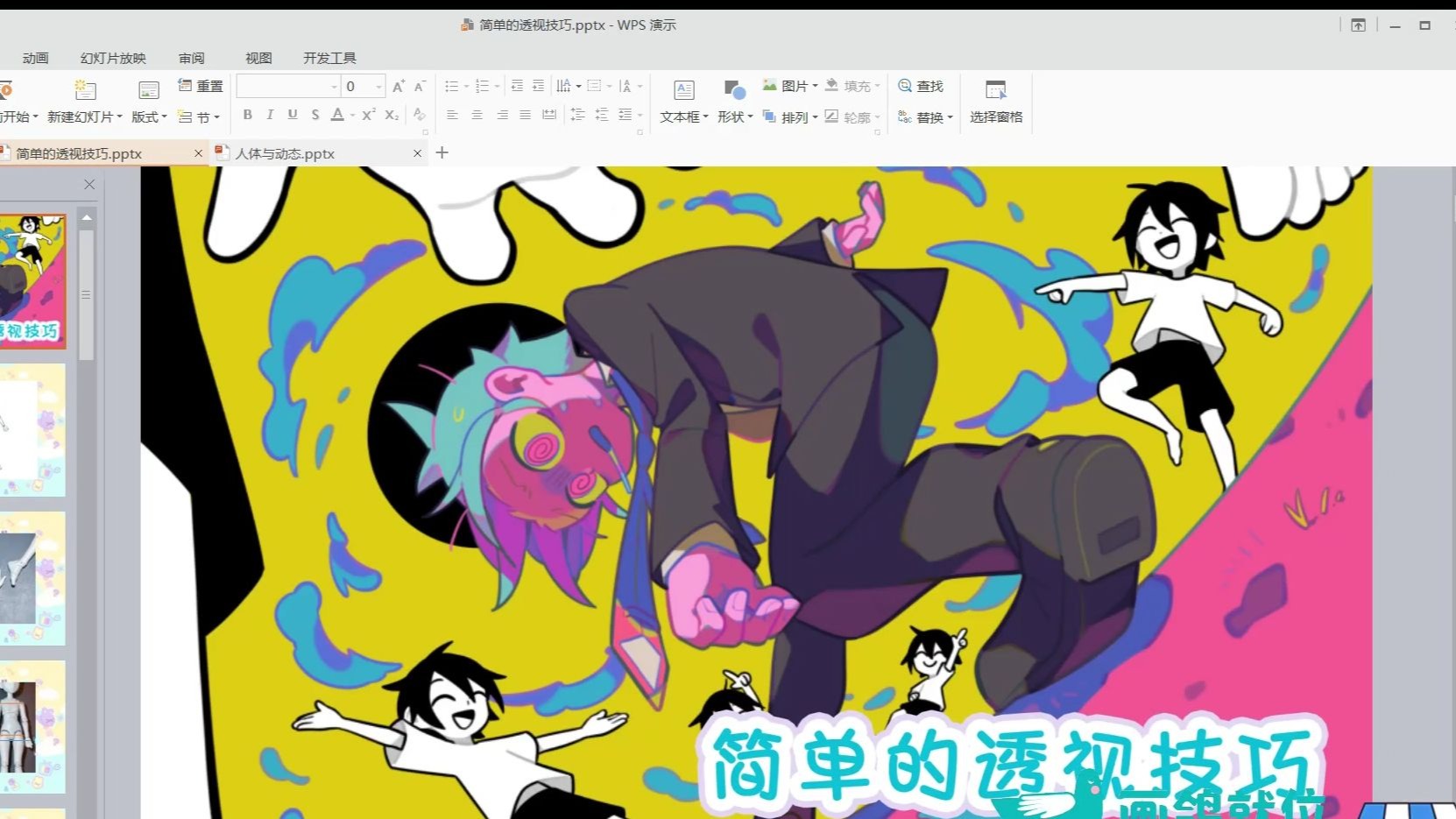Open the font size dropdown

point(378,86)
